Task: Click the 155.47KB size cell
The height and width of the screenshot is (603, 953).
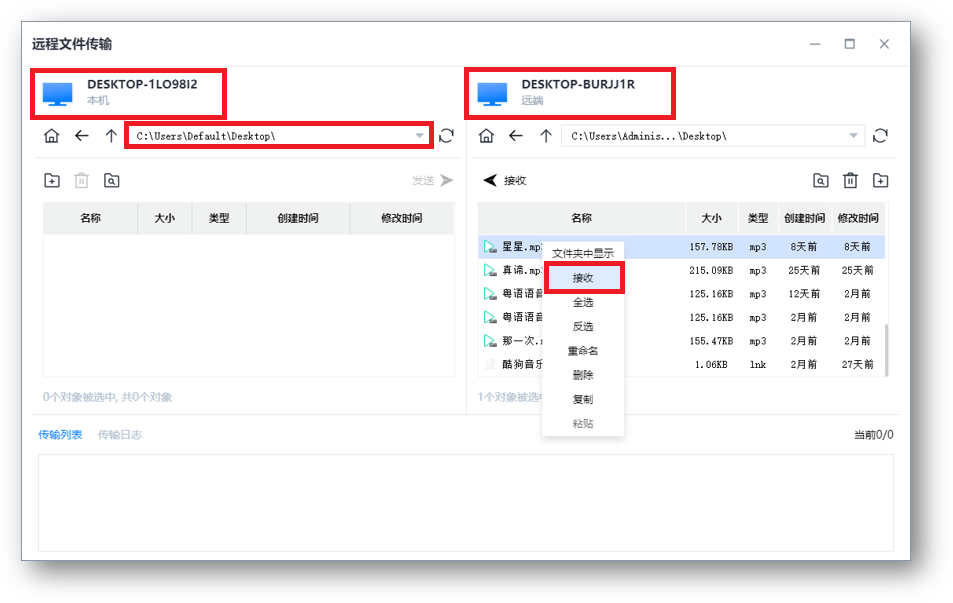Action: [x=711, y=341]
